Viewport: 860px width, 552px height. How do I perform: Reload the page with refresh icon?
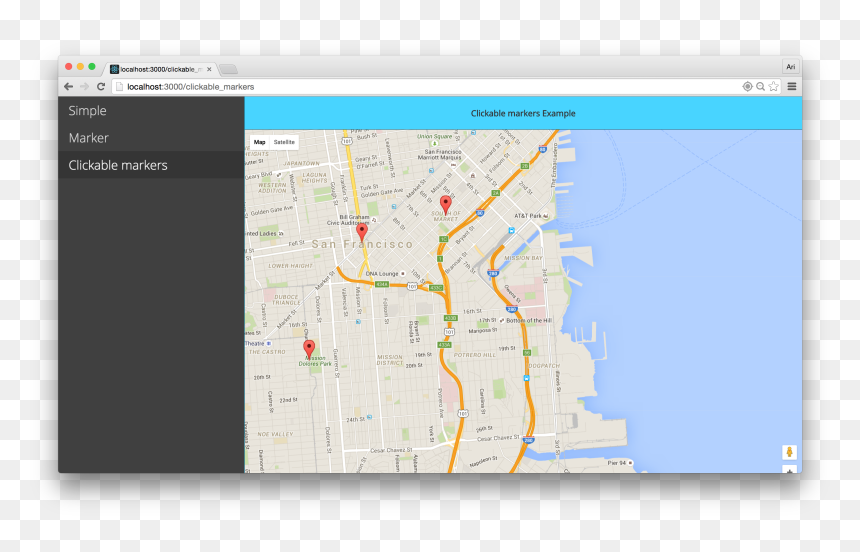coord(101,87)
